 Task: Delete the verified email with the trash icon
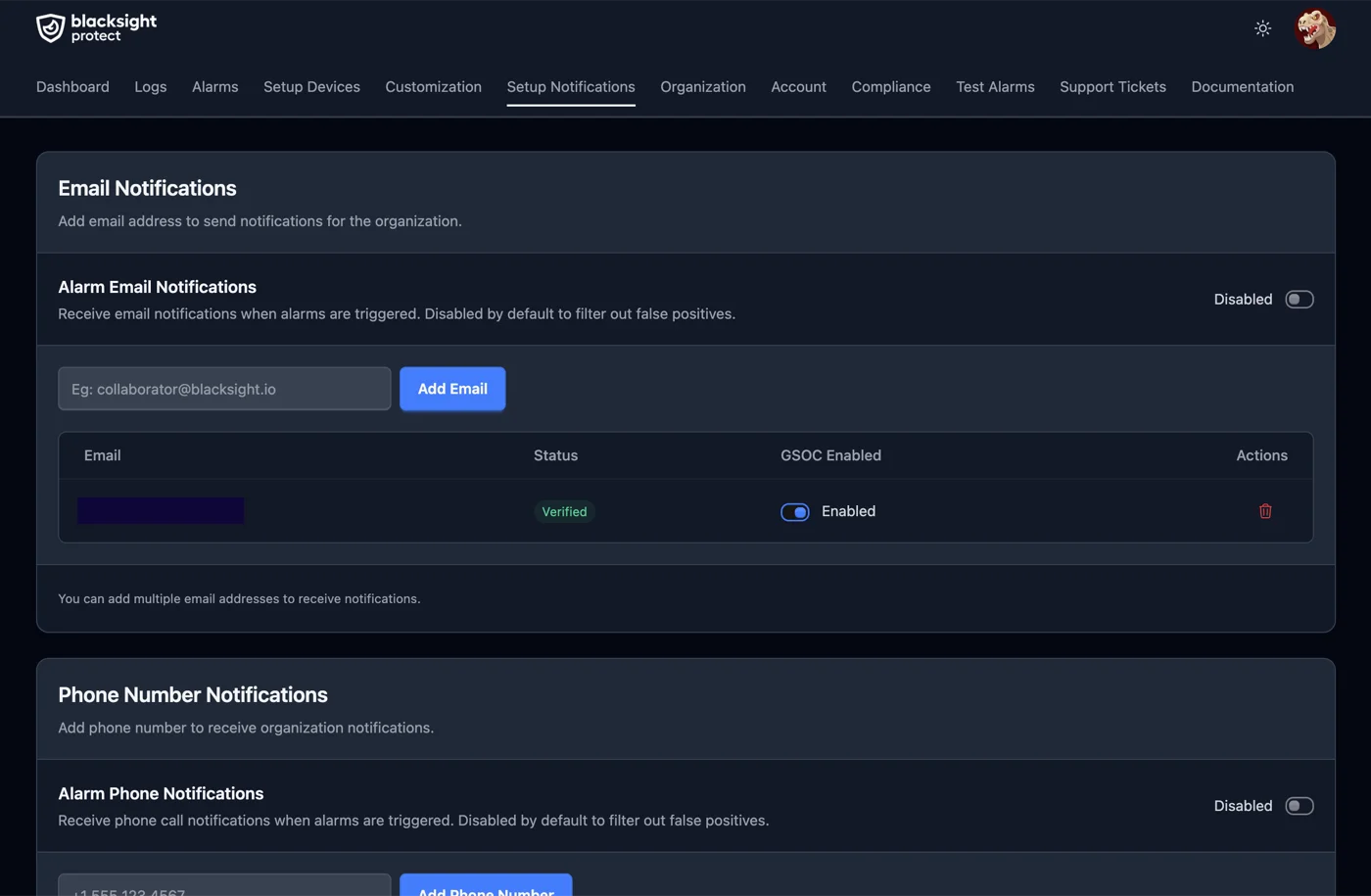click(1264, 510)
